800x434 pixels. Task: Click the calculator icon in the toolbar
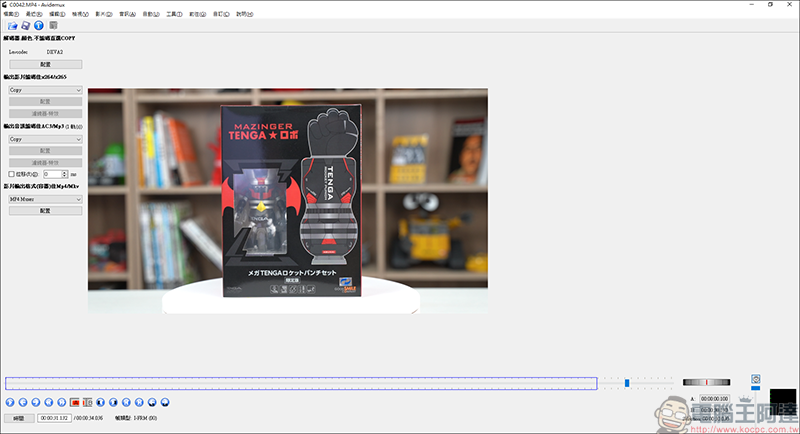click(53, 25)
